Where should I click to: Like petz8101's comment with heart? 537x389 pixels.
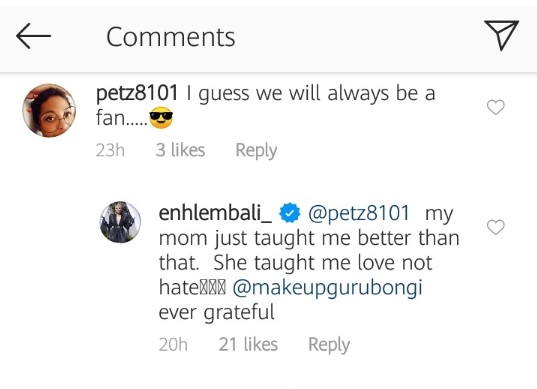(496, 107)
